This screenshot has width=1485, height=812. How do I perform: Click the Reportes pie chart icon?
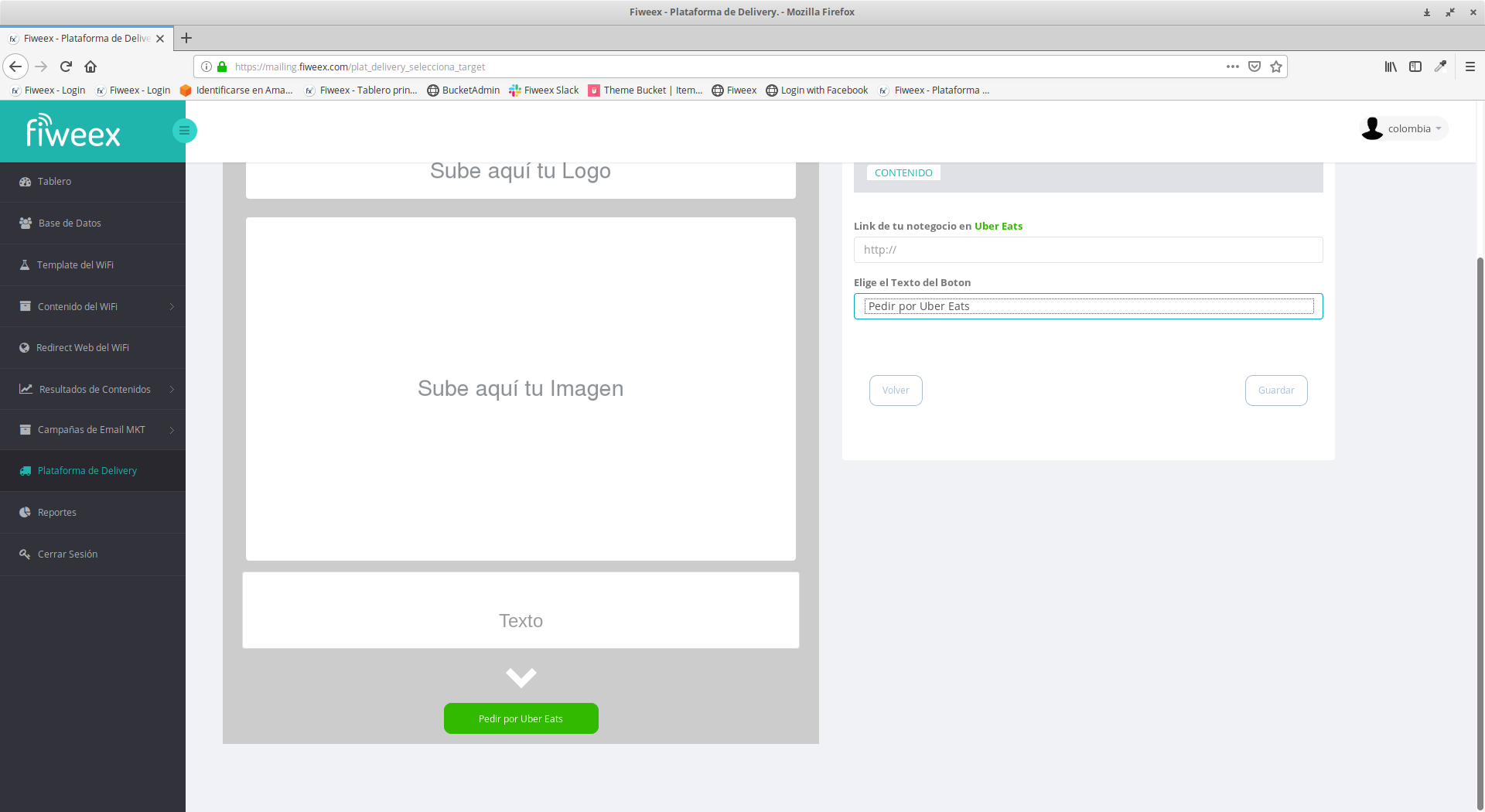pyautogui.click(x=25, y=513)
